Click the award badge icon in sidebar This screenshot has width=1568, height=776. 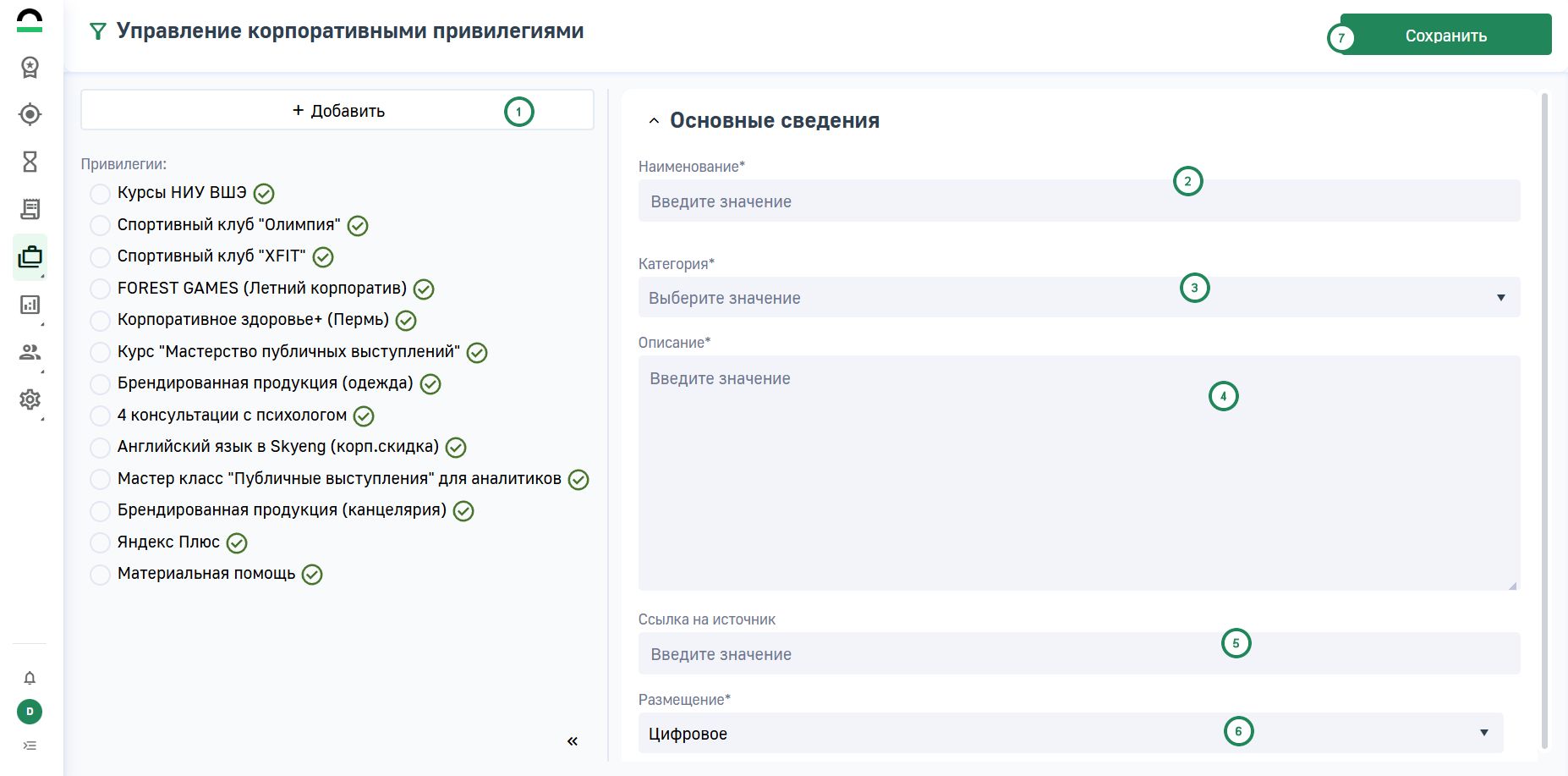30,67
